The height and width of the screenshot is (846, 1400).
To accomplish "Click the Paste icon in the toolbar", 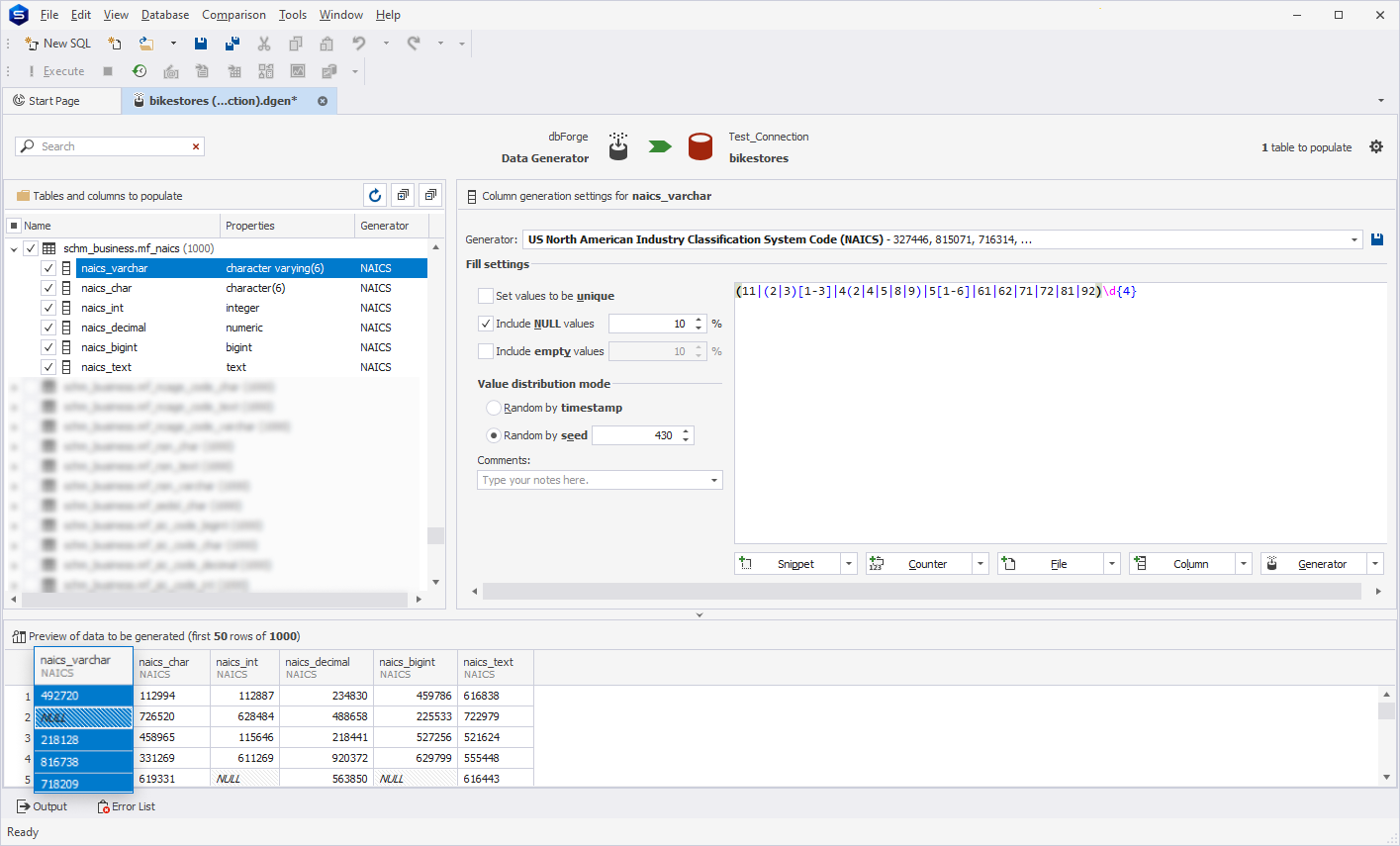I will (327, 44).
